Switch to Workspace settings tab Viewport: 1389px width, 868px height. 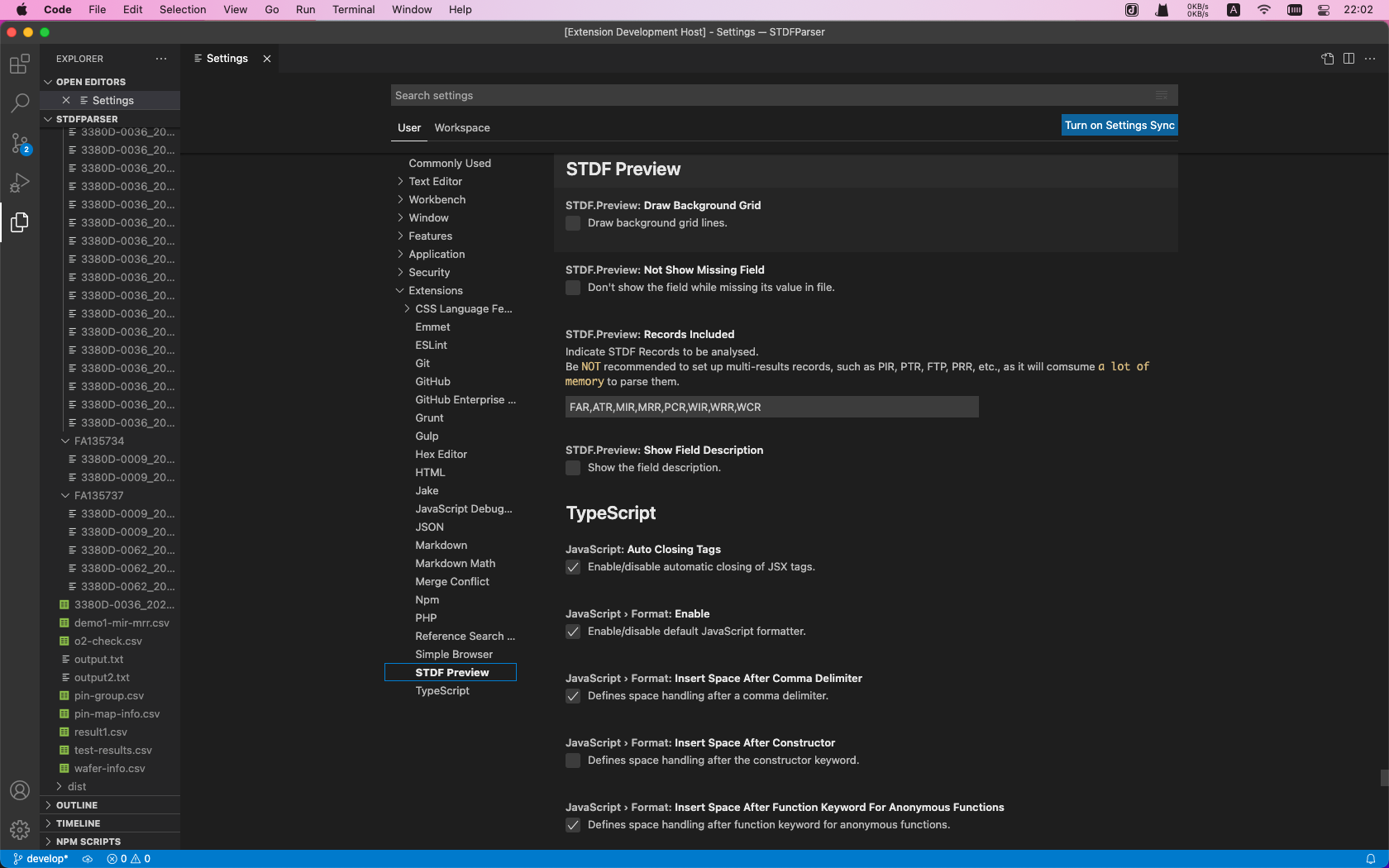pos(462,128)
